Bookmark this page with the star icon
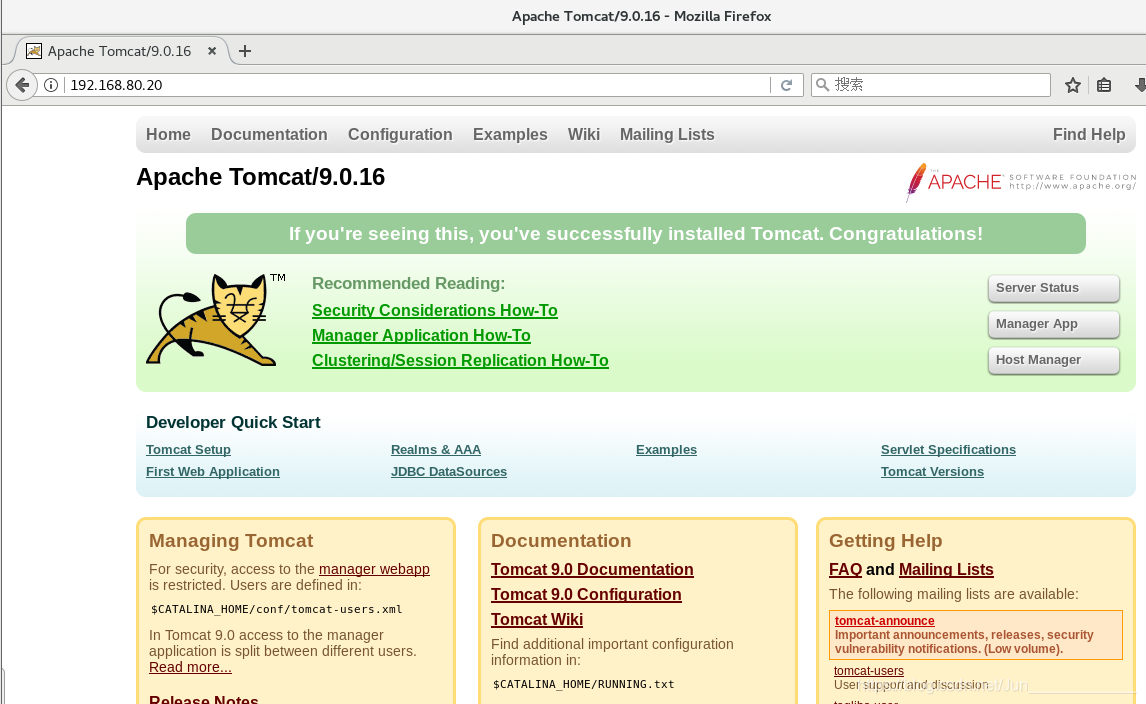1146x704 pixels. click(1072, 86)
